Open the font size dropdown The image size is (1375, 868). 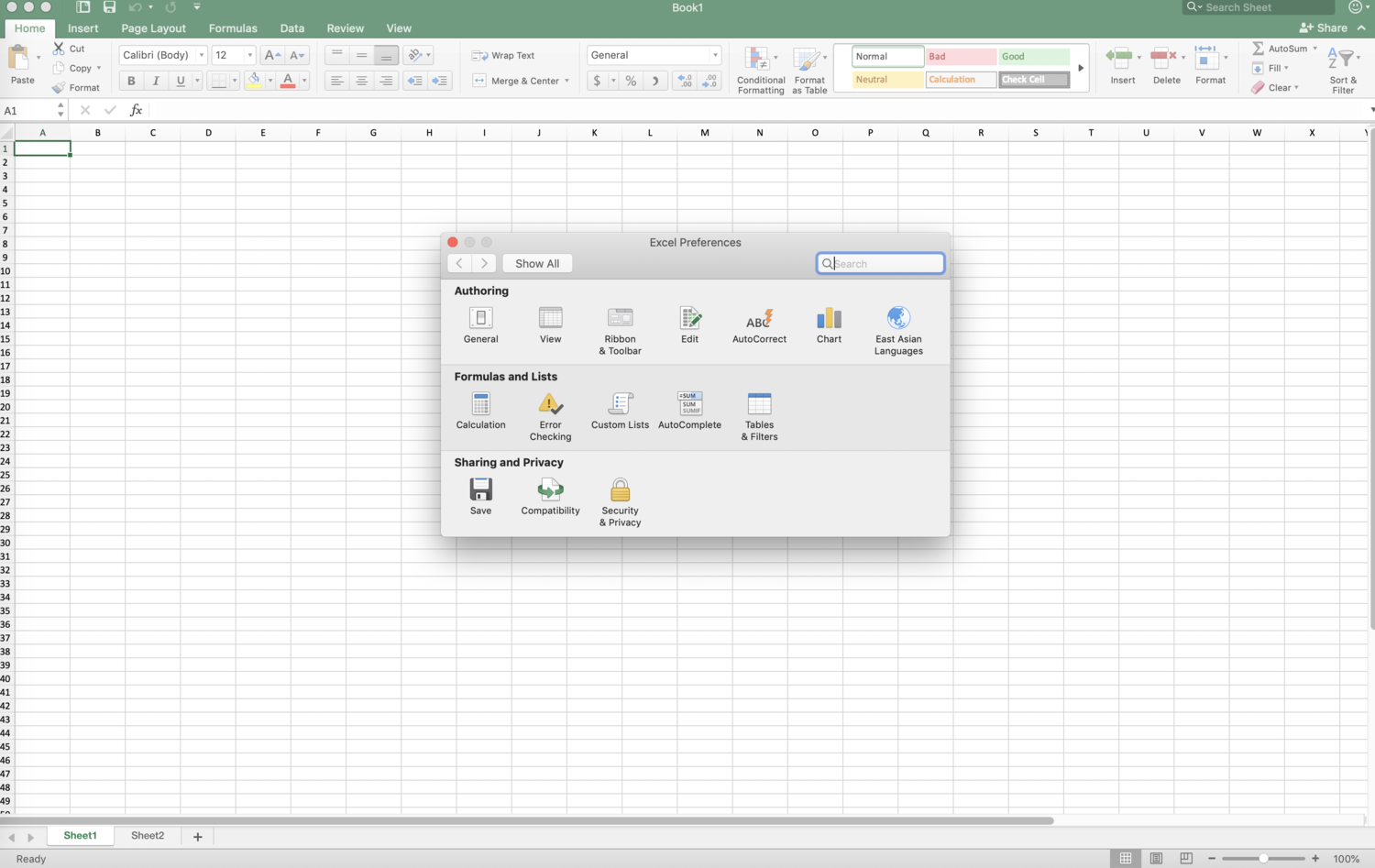pyautogui.click(x=249, y=55)
